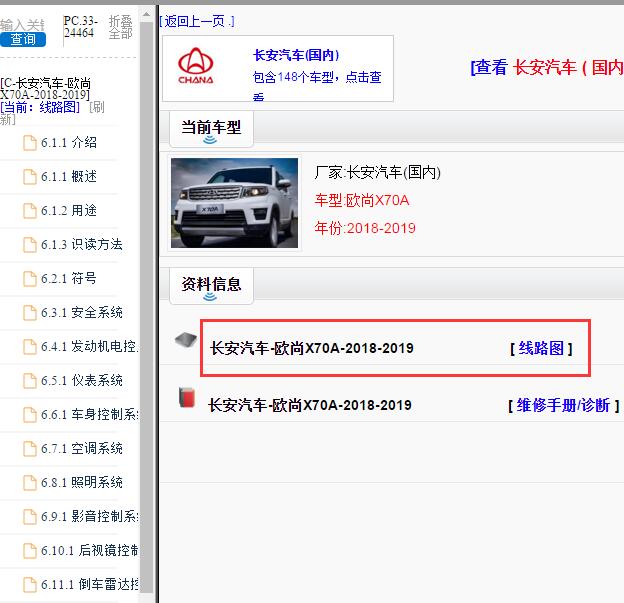Screen dimensions: 624x603
Task: Click document icon beside 6.5.1 仪表系统
Action: [x=30, y=381]
